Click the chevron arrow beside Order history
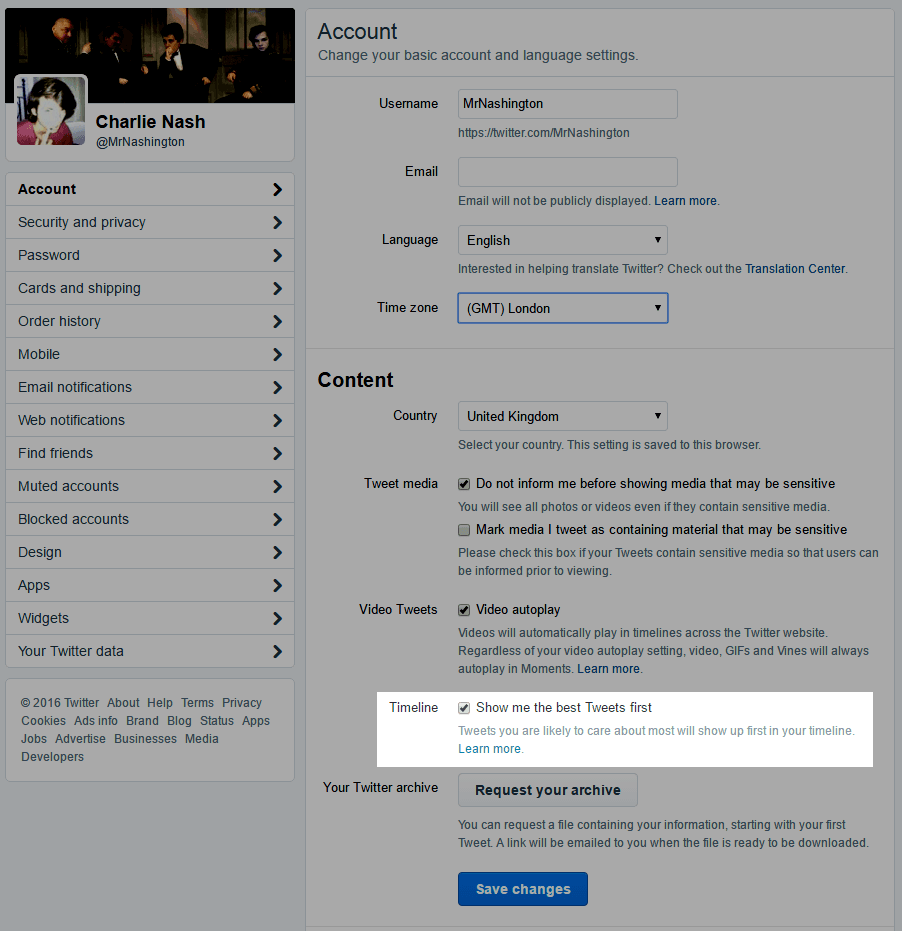The height and width of the screenshot is (931, 902). tap(277, 321)
